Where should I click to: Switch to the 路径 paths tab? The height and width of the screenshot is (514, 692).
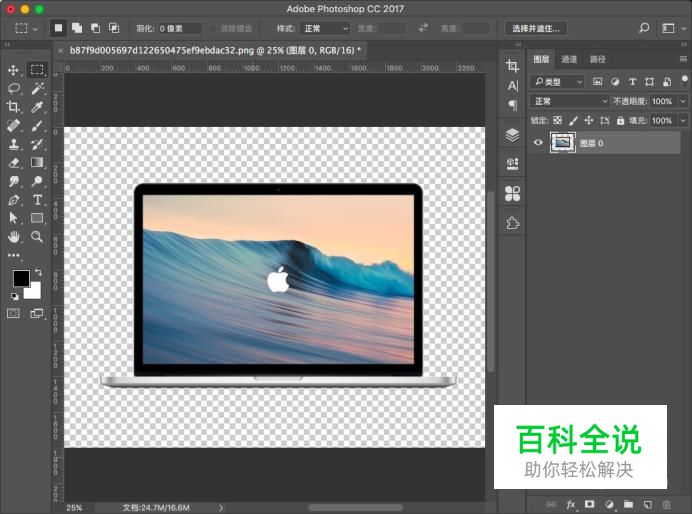(597, 59)
